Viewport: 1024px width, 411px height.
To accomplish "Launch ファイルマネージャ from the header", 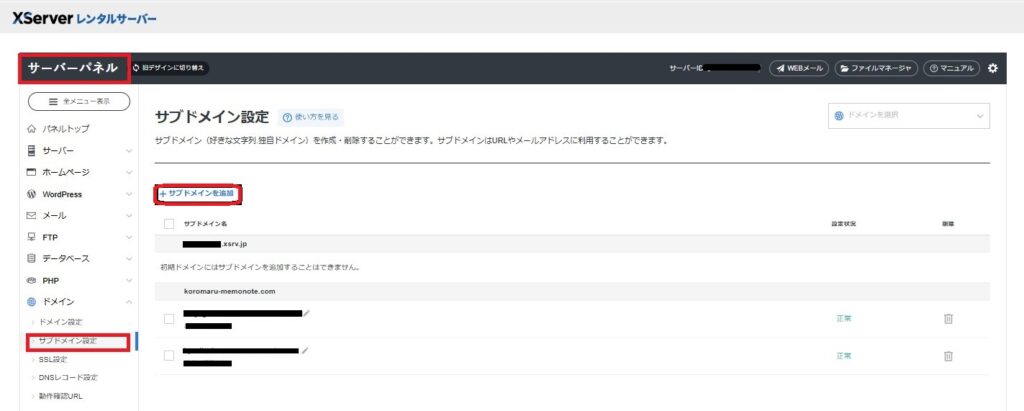I will click(x=876, y=68).
